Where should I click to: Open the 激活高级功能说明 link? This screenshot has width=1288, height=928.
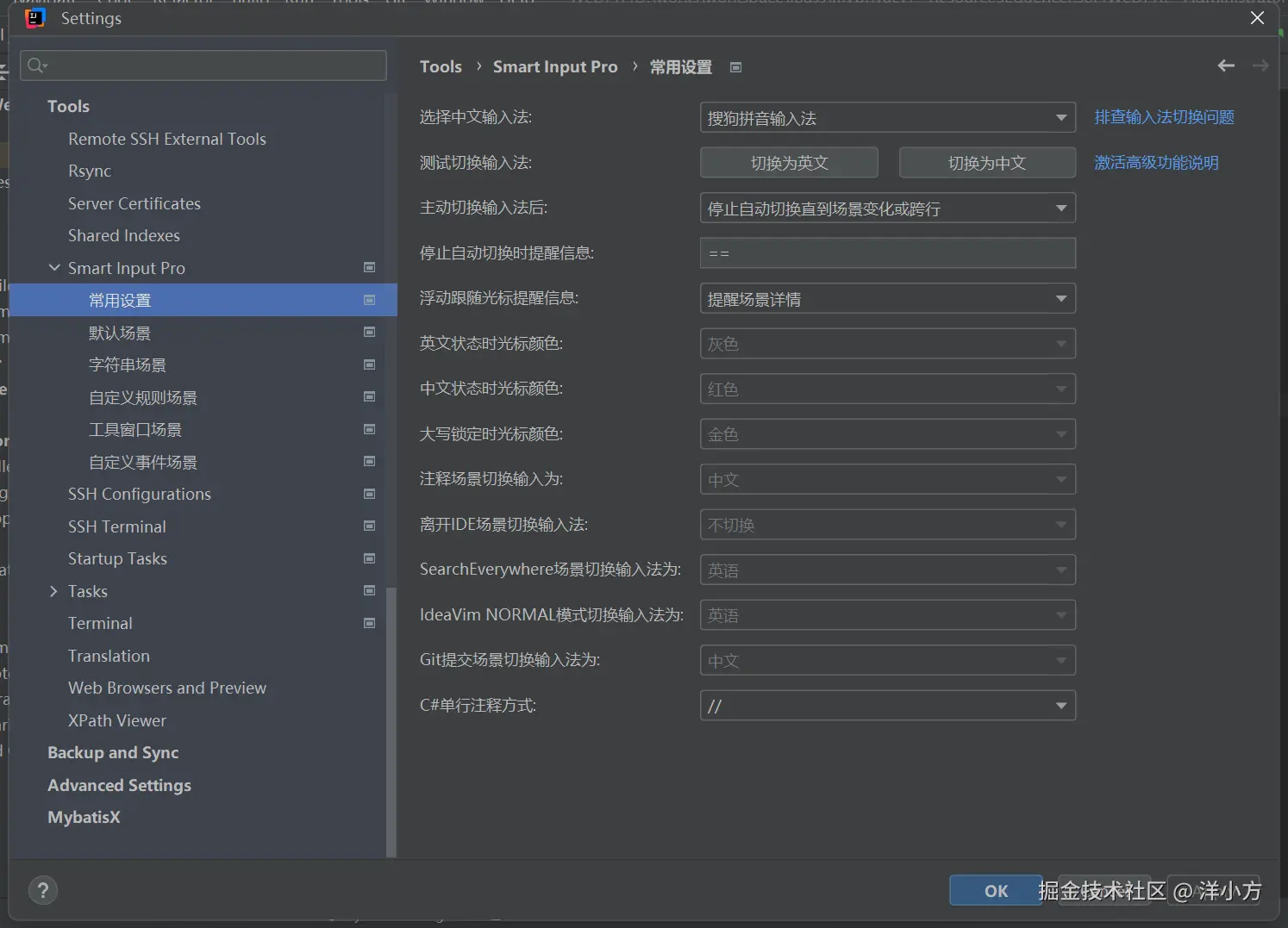(x=1156, y=163)
